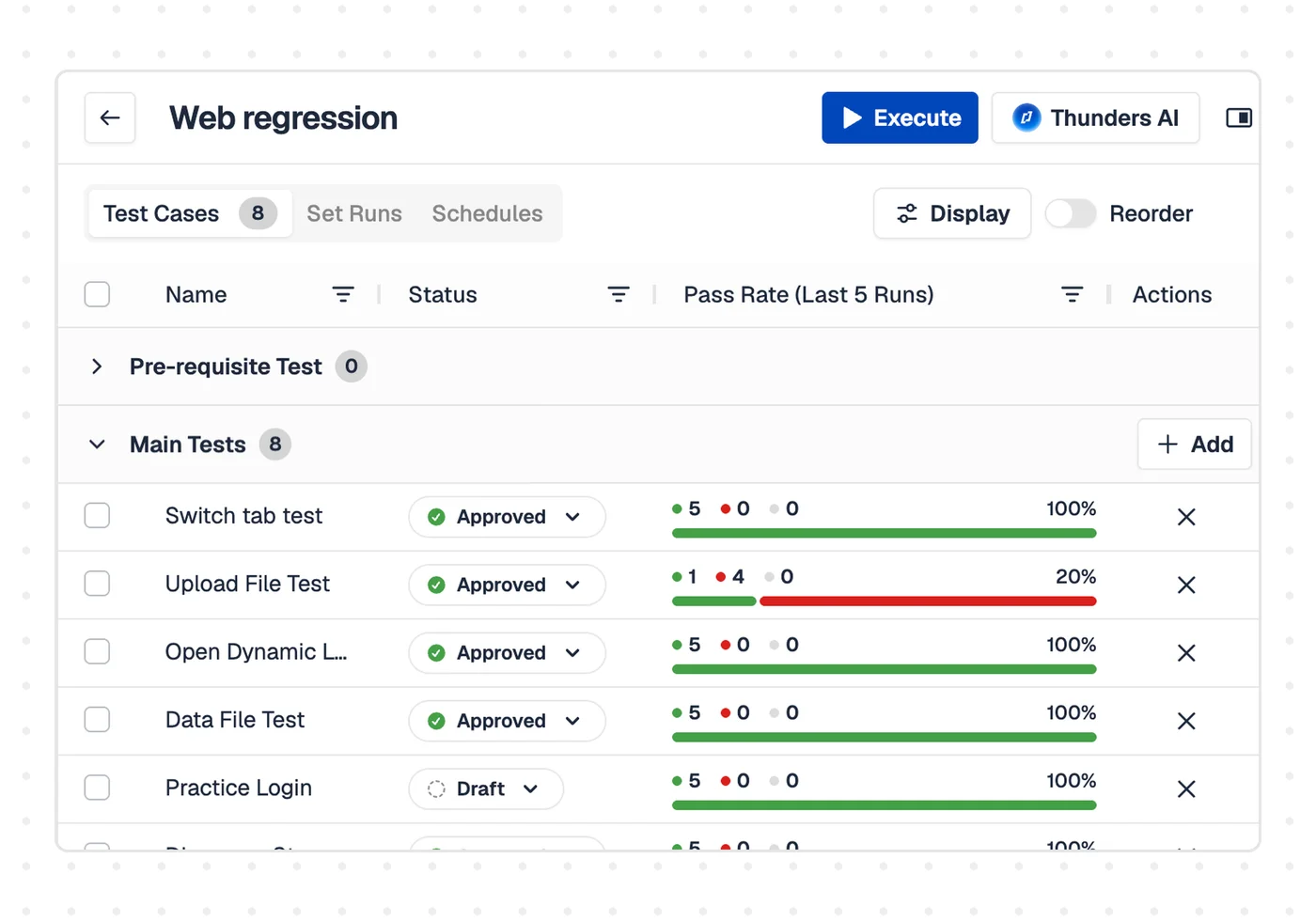This screenshot has height=921, width=1316.
Task: Check the Switch tab test checkbox
Action: [x=97, y=515]
